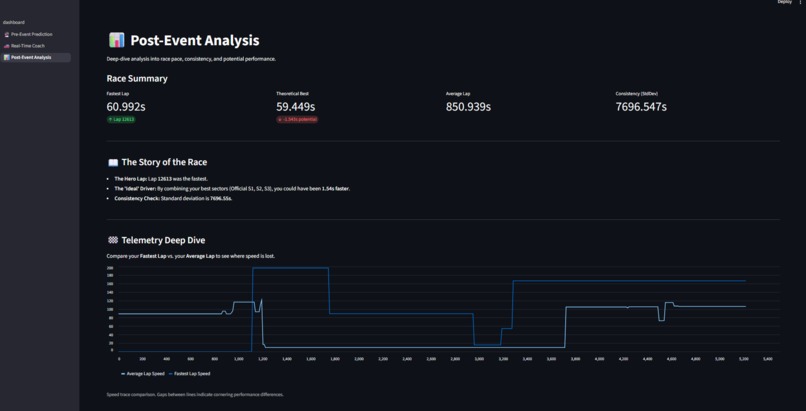
Task: Toggle Fastest Lap Speed legend entry
Action: (189, 373)
